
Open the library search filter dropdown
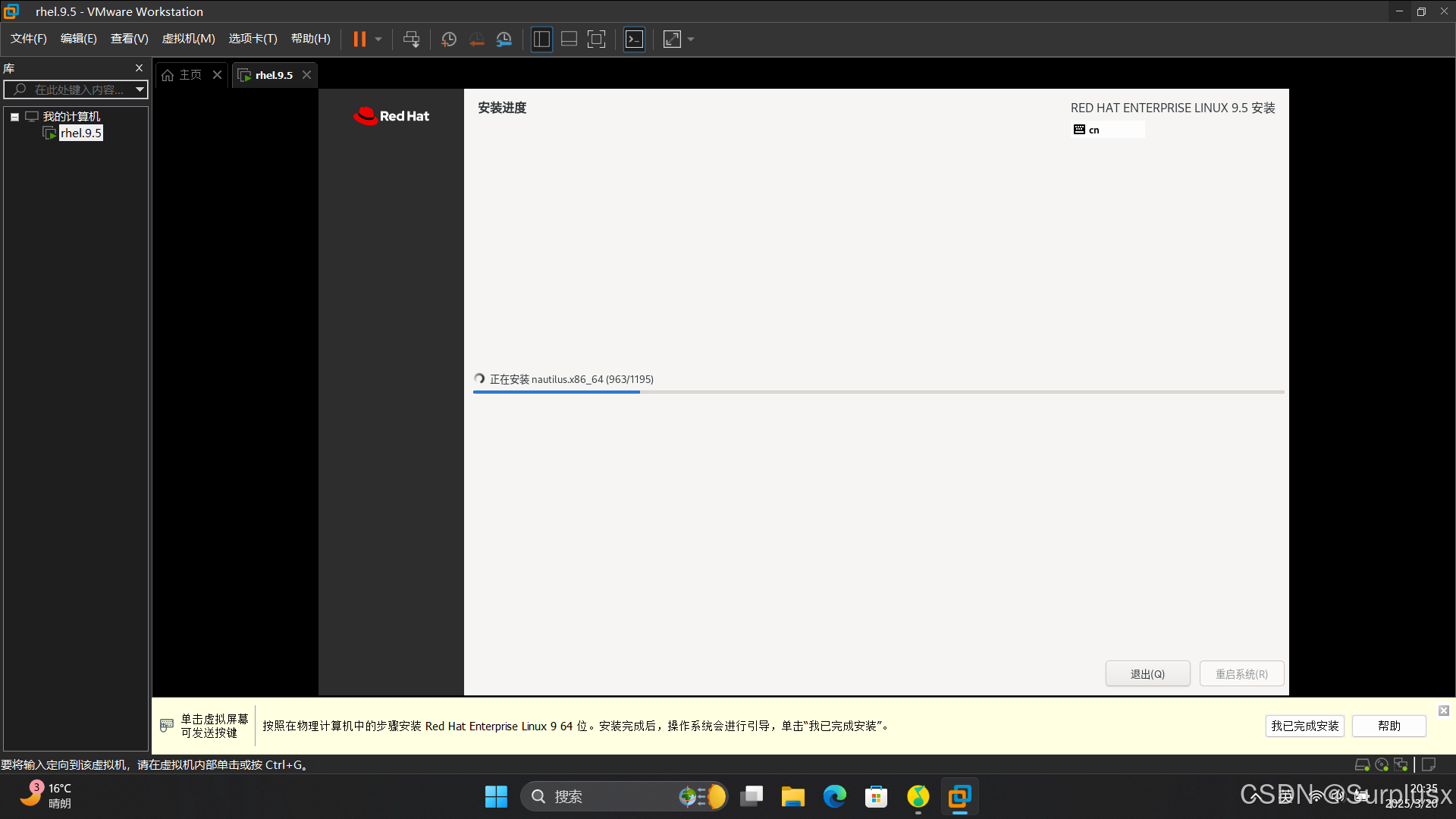click(x=140, y=89)
